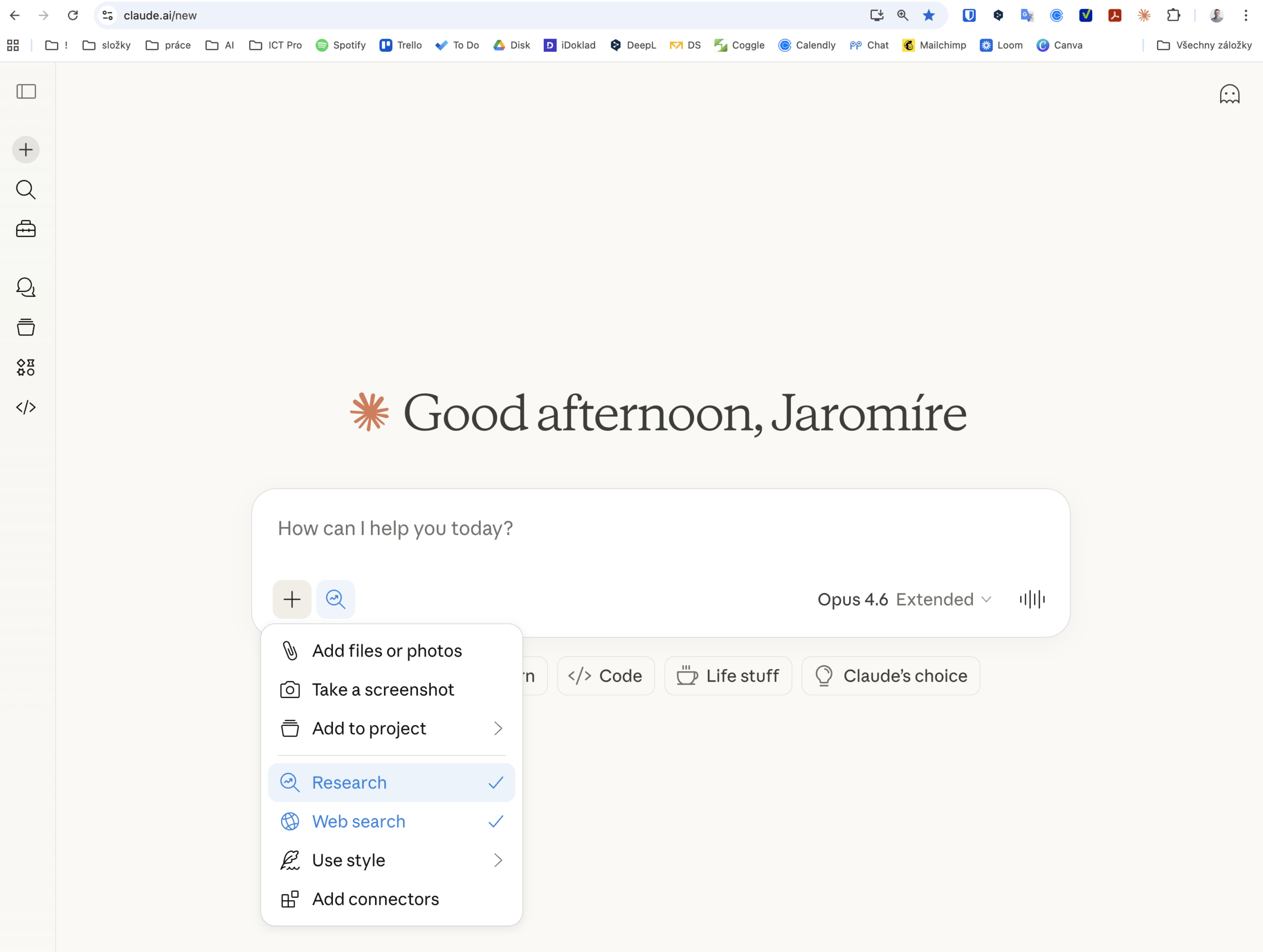Disable the Research option in menu
The height and width of the screenshot is (952, 1263).
392,782
